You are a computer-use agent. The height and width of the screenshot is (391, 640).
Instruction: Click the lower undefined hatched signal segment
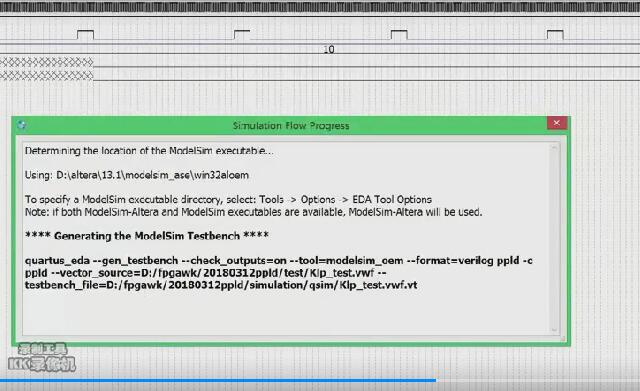point(47,76)
